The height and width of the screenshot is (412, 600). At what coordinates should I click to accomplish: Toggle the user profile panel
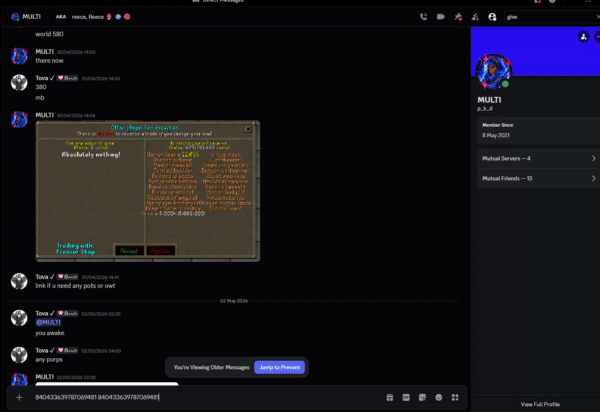[492, 17]
